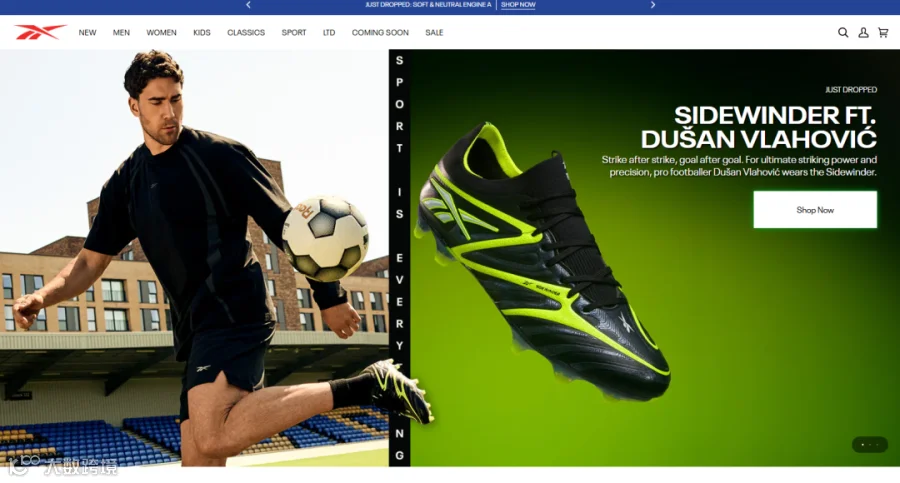Open the MEN menu

tap(121, 33)
